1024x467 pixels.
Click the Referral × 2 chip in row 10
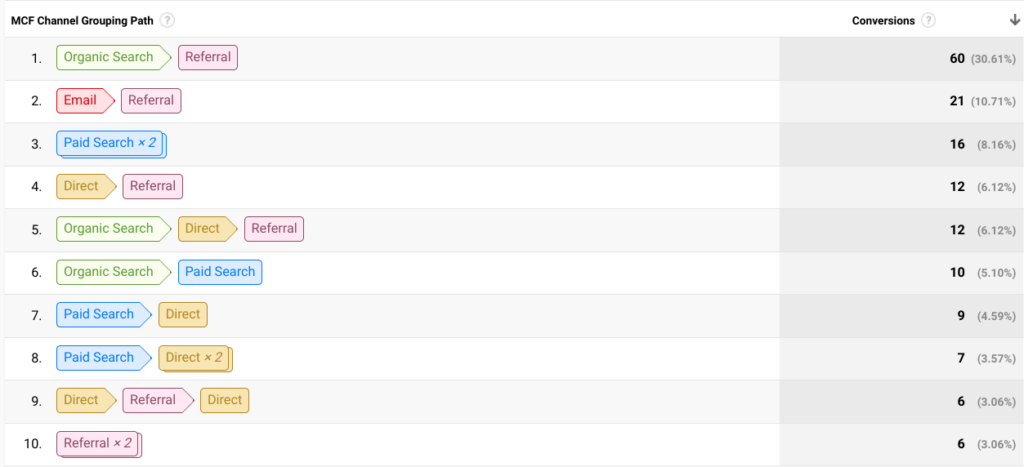click(98, 443)
